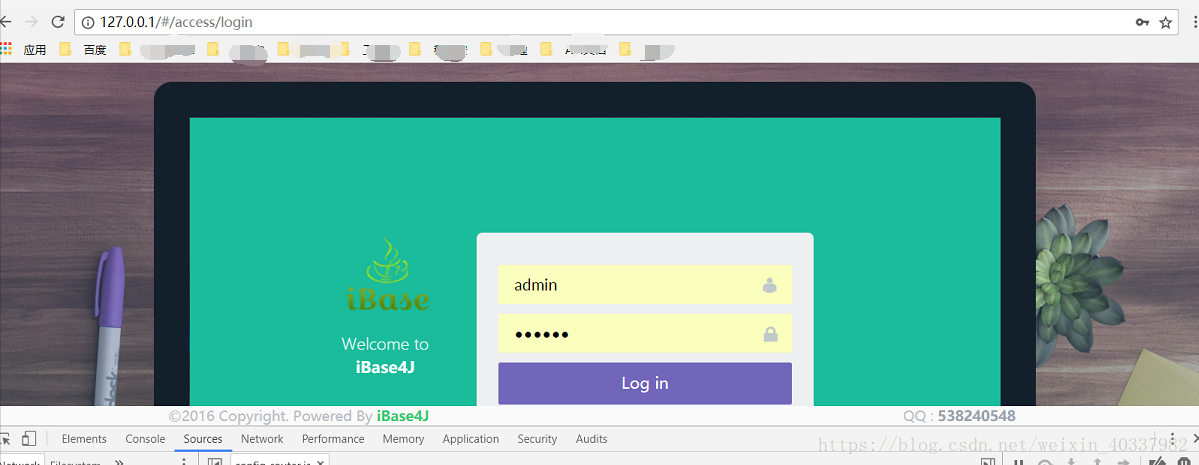Viewport: 1199px width, 465px height.
Task: Open the Security tab in DevTools
Action: point(537,439)
